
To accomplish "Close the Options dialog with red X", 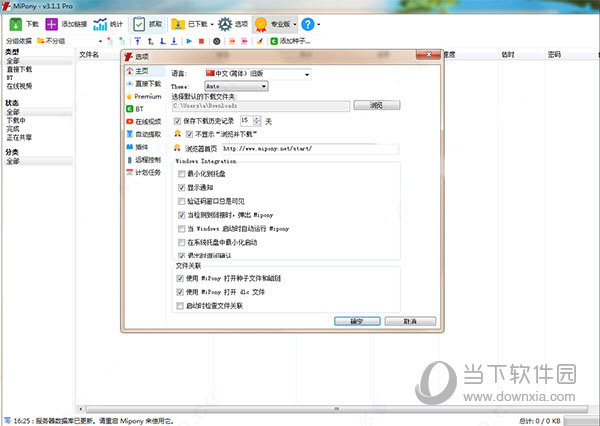I will (429, 55).
